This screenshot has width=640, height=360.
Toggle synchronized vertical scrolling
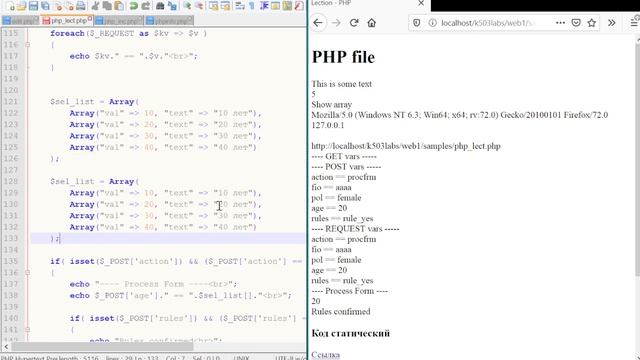[213, 6]
